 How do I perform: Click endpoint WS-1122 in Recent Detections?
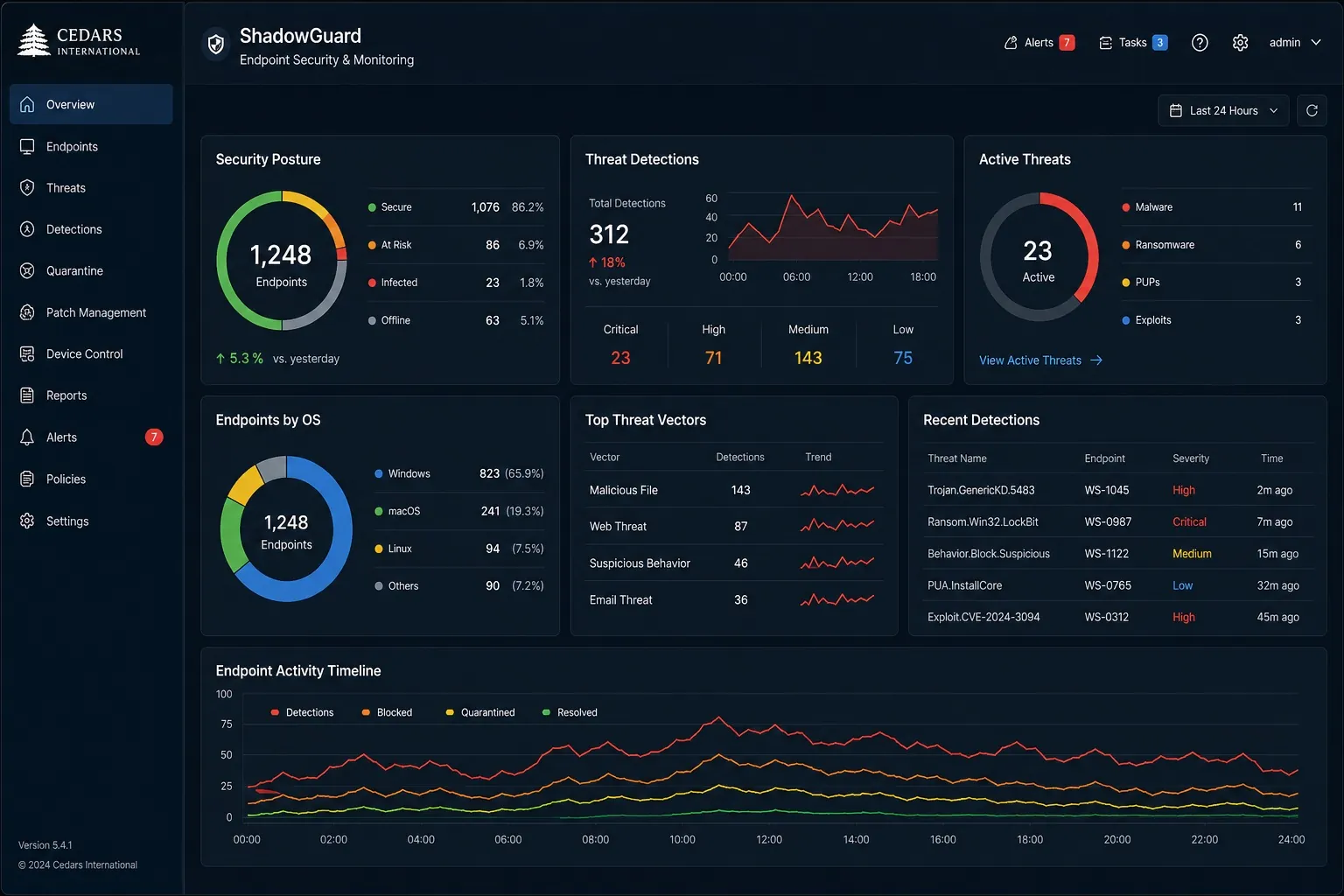click(x=1106, y=554)
